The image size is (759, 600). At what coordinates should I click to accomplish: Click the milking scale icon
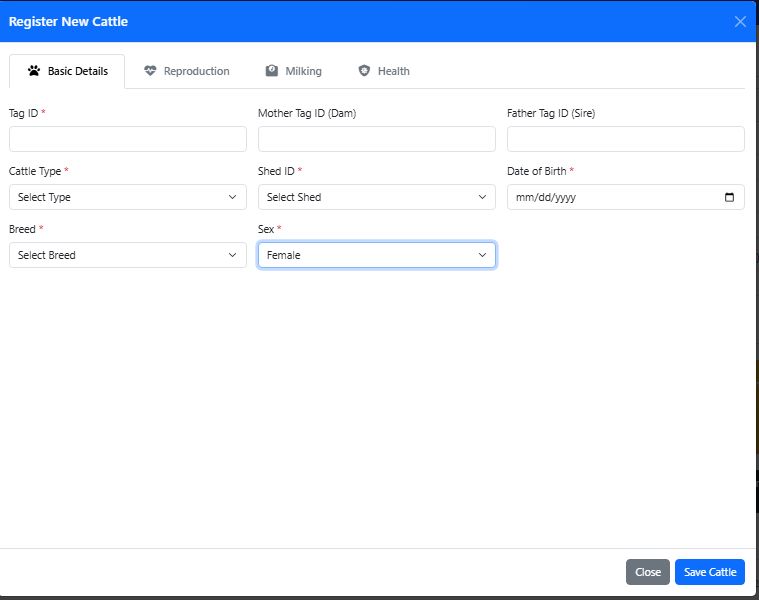point(272,71)
